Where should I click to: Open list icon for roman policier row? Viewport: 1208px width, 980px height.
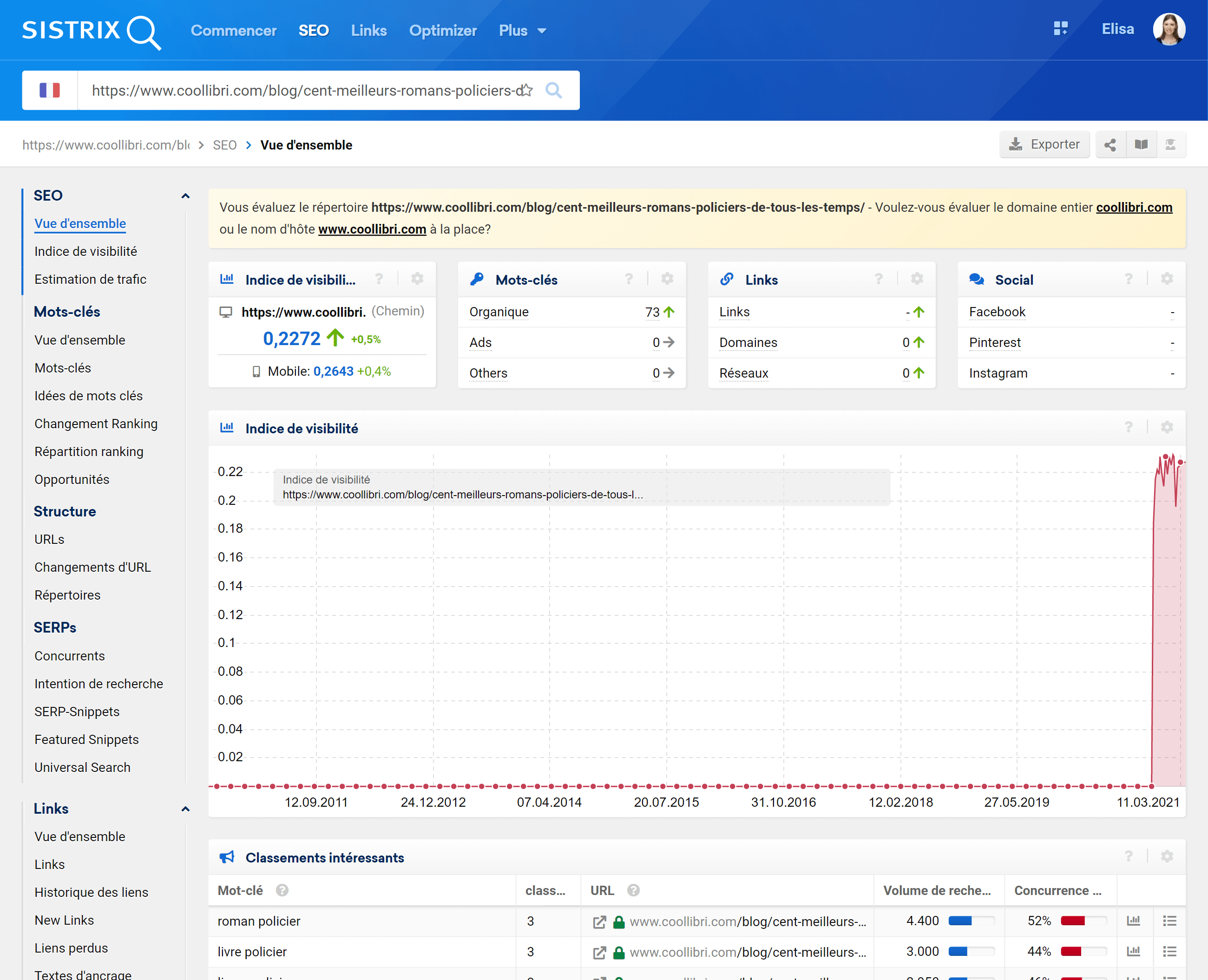coord(1169,921)
